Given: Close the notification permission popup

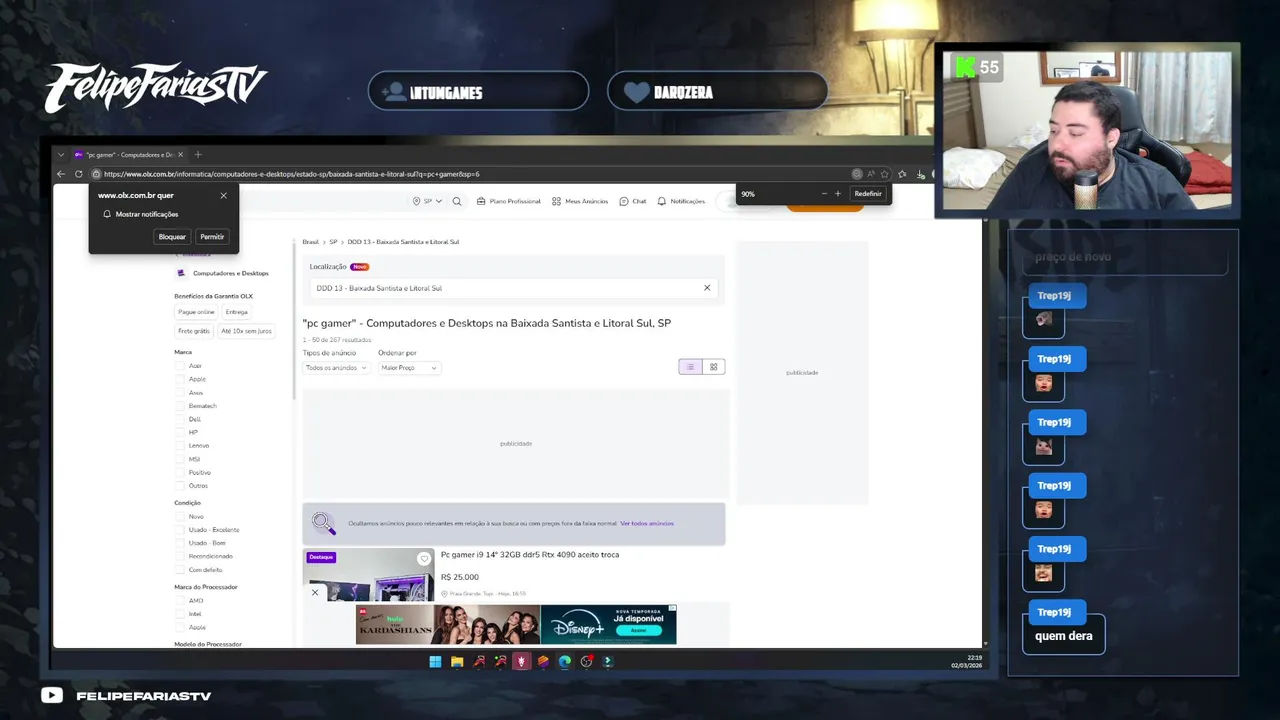Looking at the screenshot, I should (x=223, y=195).
